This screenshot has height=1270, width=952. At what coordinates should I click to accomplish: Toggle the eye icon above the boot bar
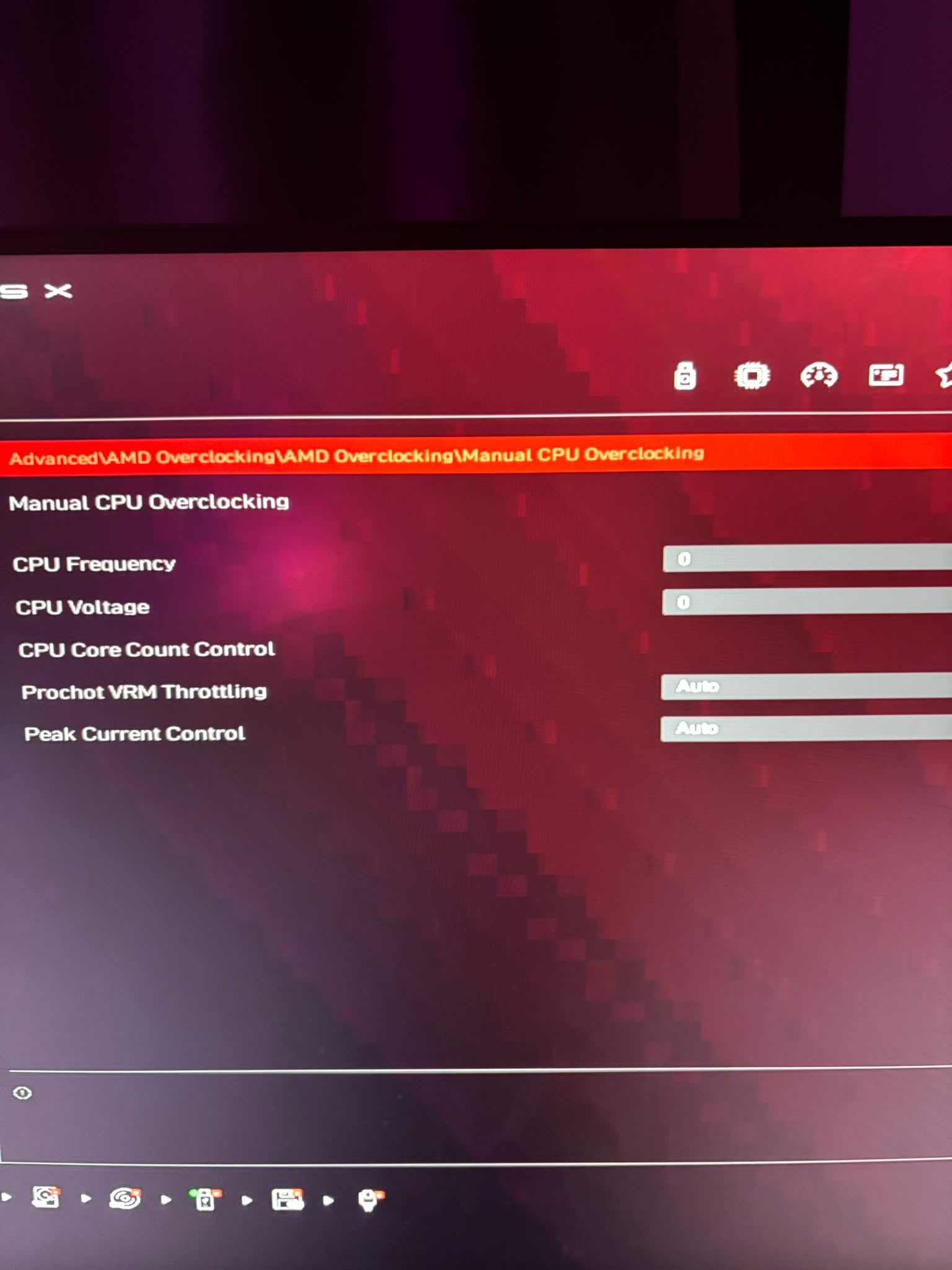click(x=22, y=1093)
